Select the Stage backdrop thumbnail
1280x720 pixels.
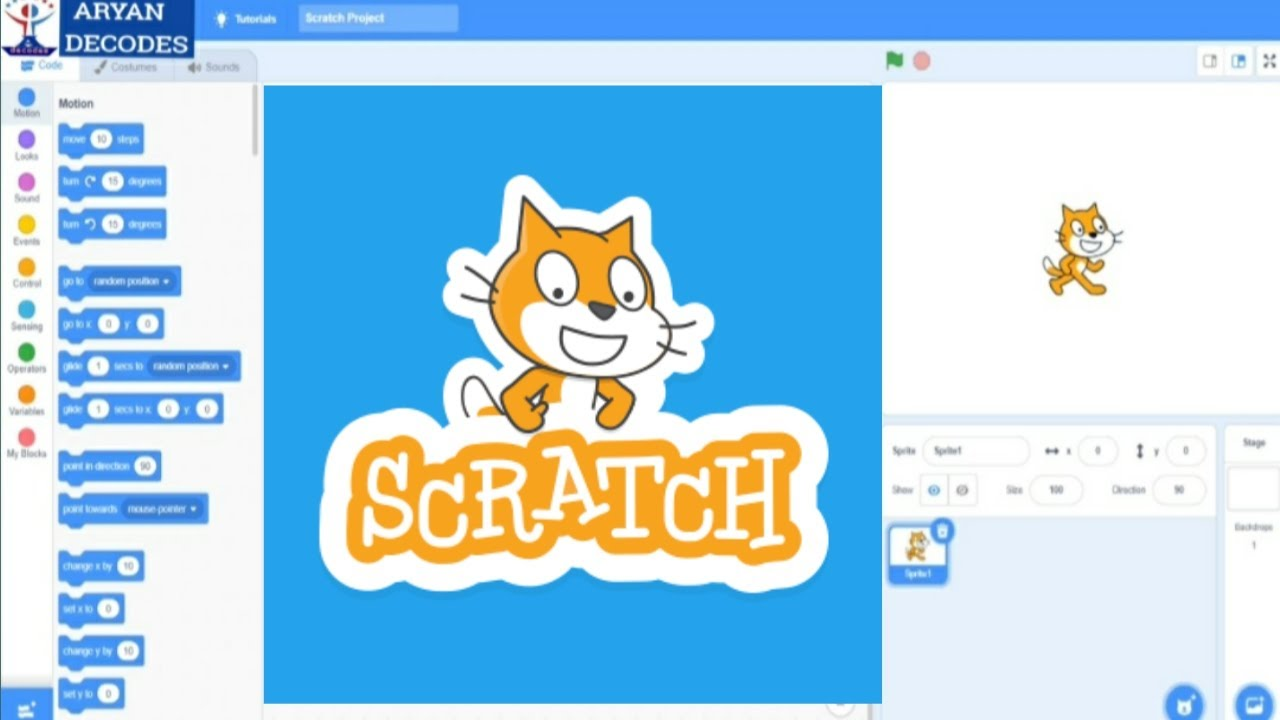(x=1253, y=489)
